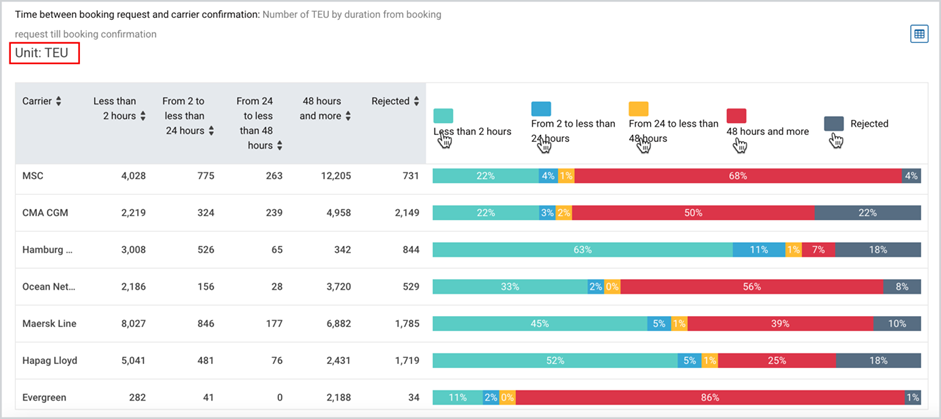Sort by From 2 to less than 24 hours
The width and height of the screenshot is (941, 419).
tap(211, 131)
